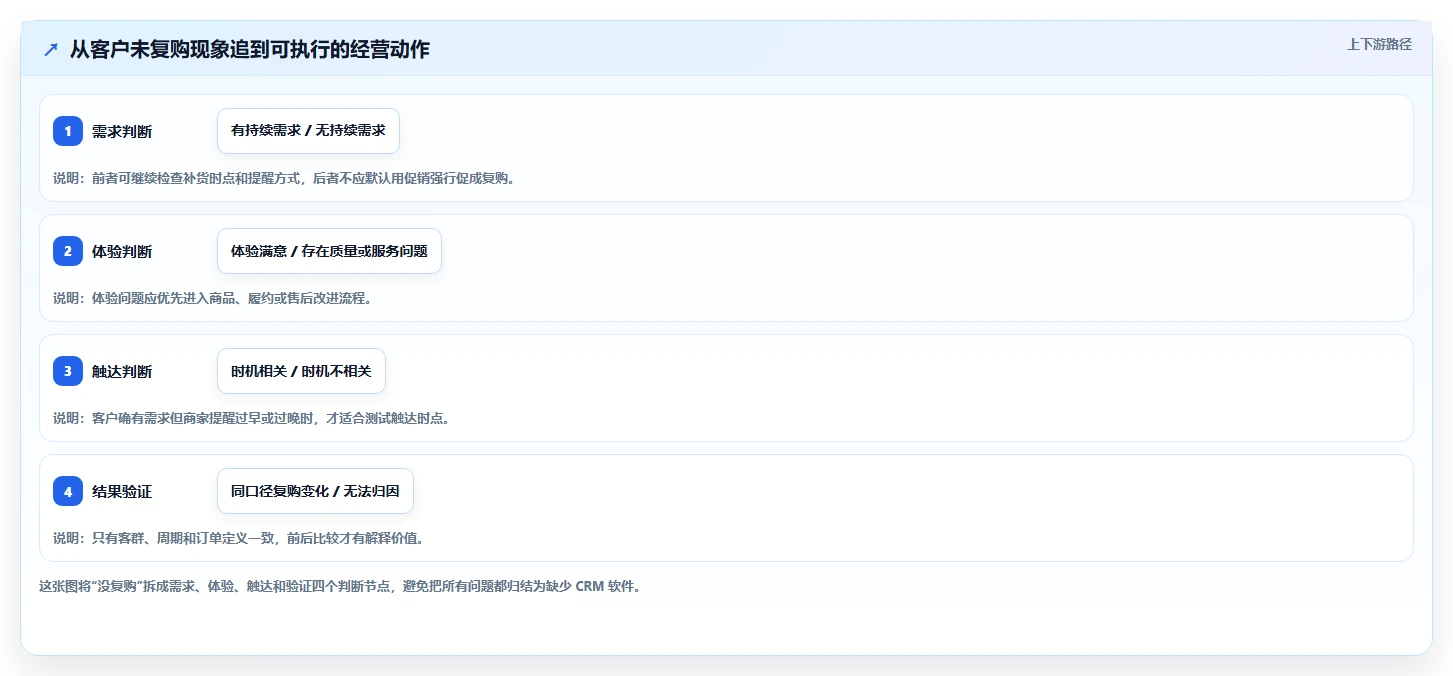Click the 结果验证 step label

tap(122, 491)
